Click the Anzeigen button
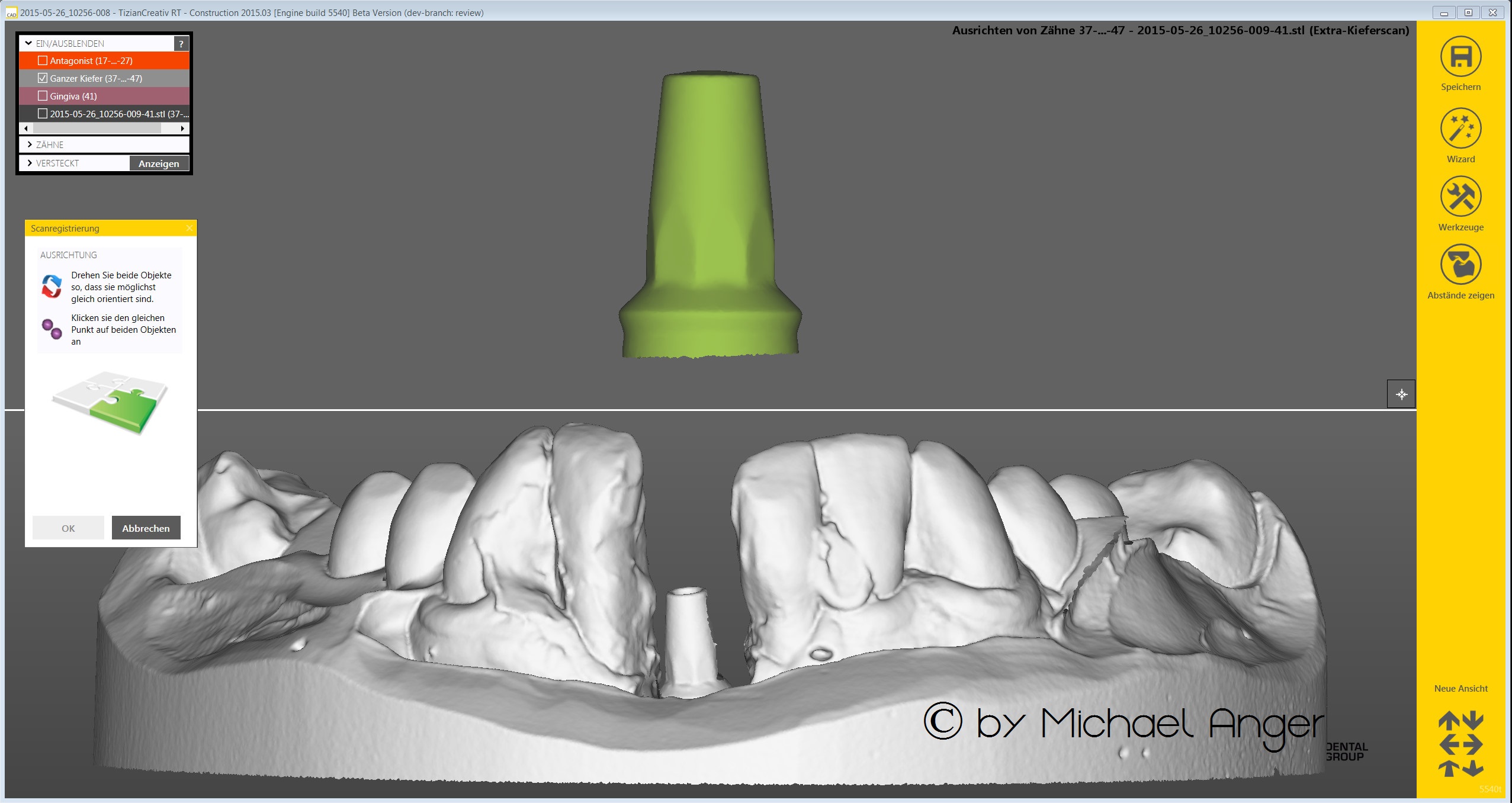This screenshot has width=1512, height=803. 159,163
